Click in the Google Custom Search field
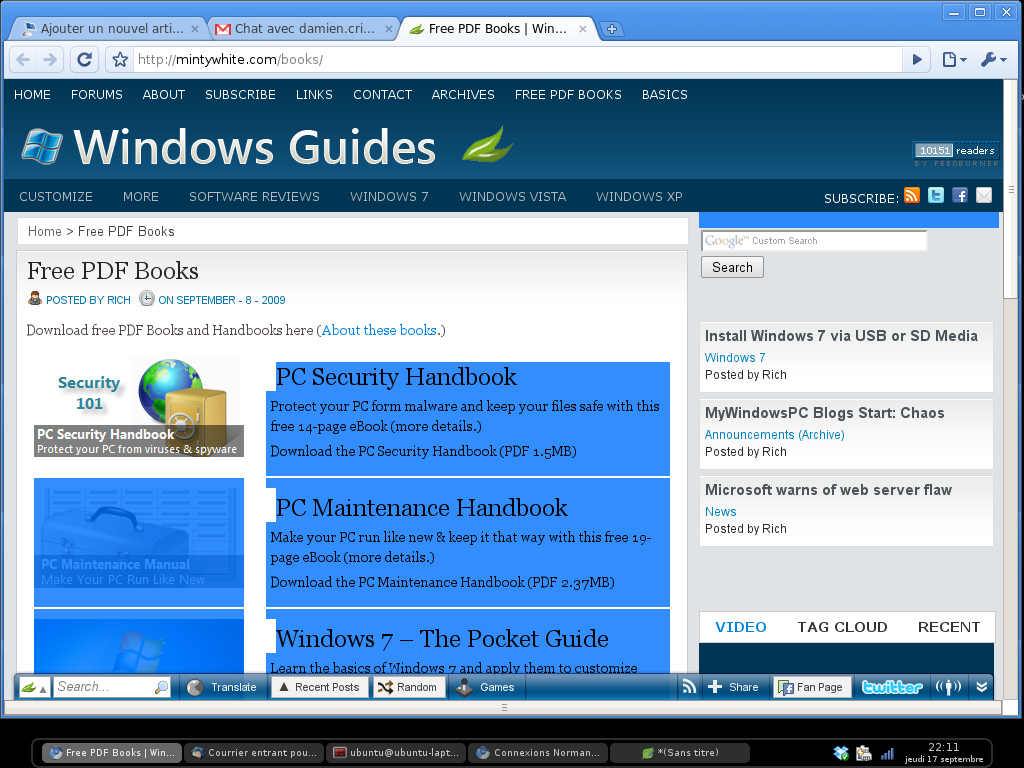This screenshot has height=768, width=1024. click(x=814, y=241)
